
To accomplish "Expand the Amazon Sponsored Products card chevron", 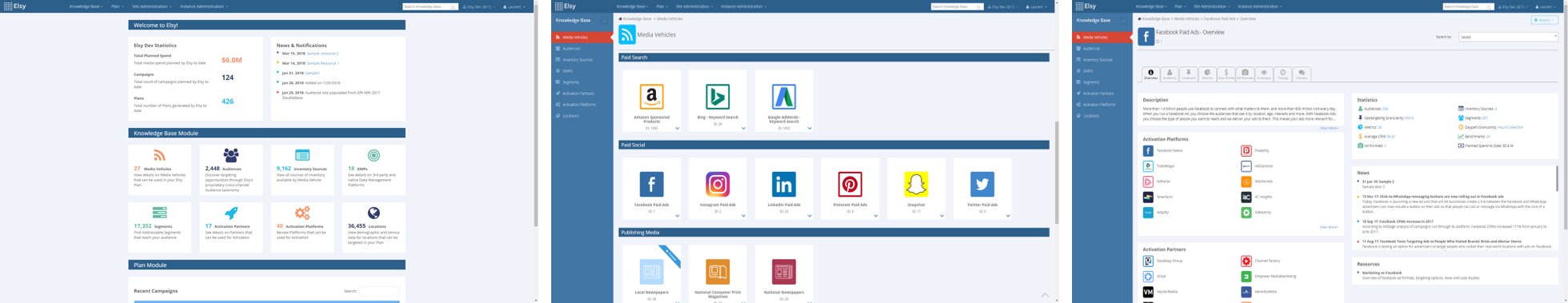I will click(x=677, y=128).
